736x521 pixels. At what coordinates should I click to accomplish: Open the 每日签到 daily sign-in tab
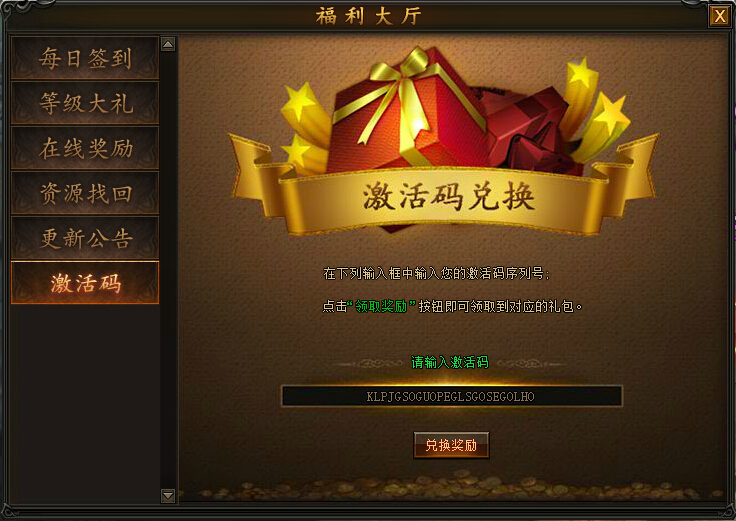click(85, 58)
